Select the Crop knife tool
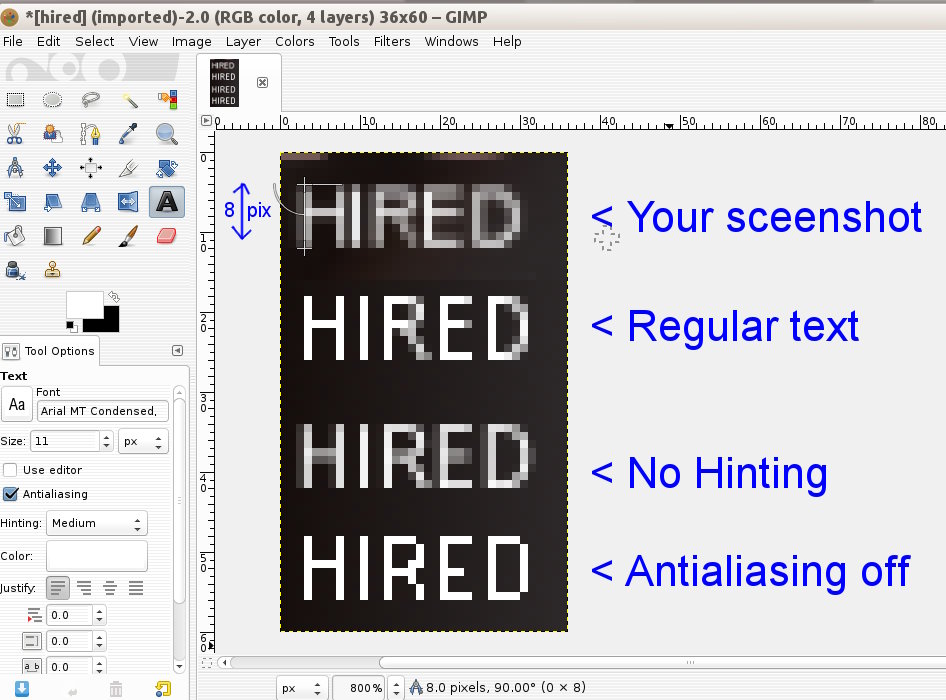 [x=129, y=167]
